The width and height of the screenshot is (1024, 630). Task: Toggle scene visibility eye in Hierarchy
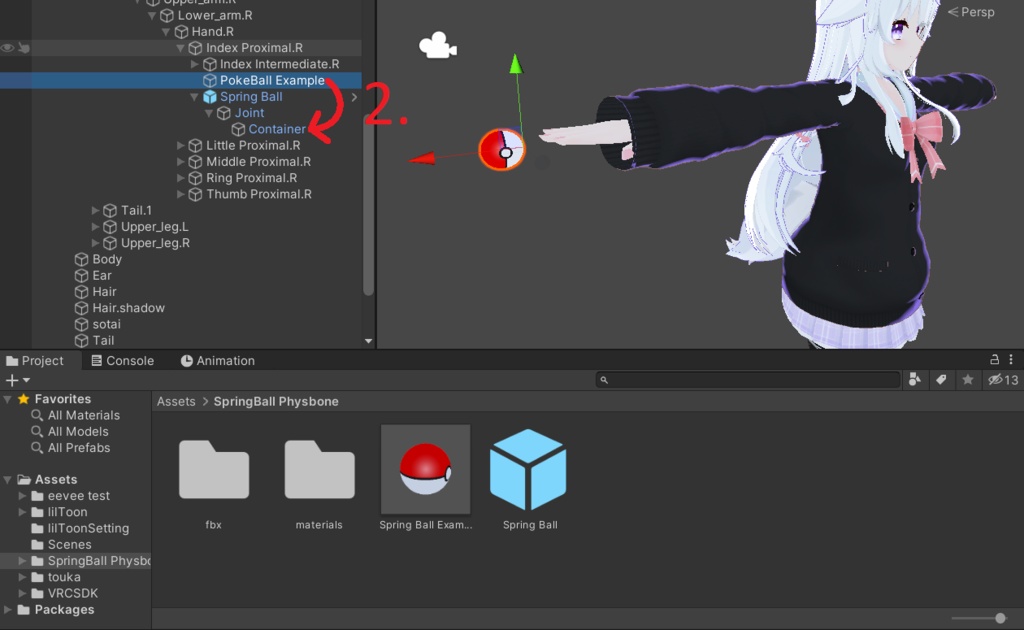tap(8, 46)
